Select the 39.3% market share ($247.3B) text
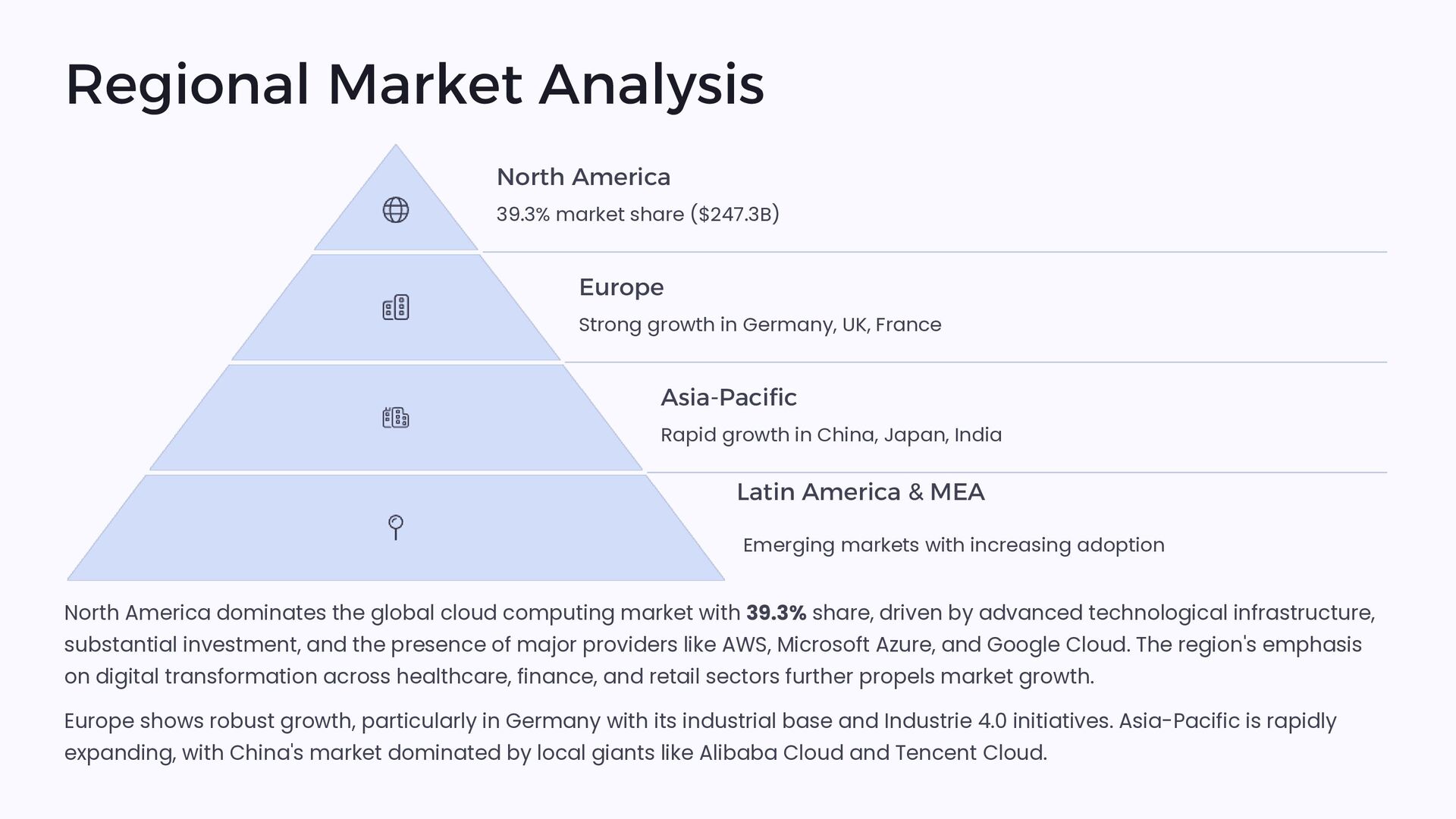 click(x=637, y=215)
